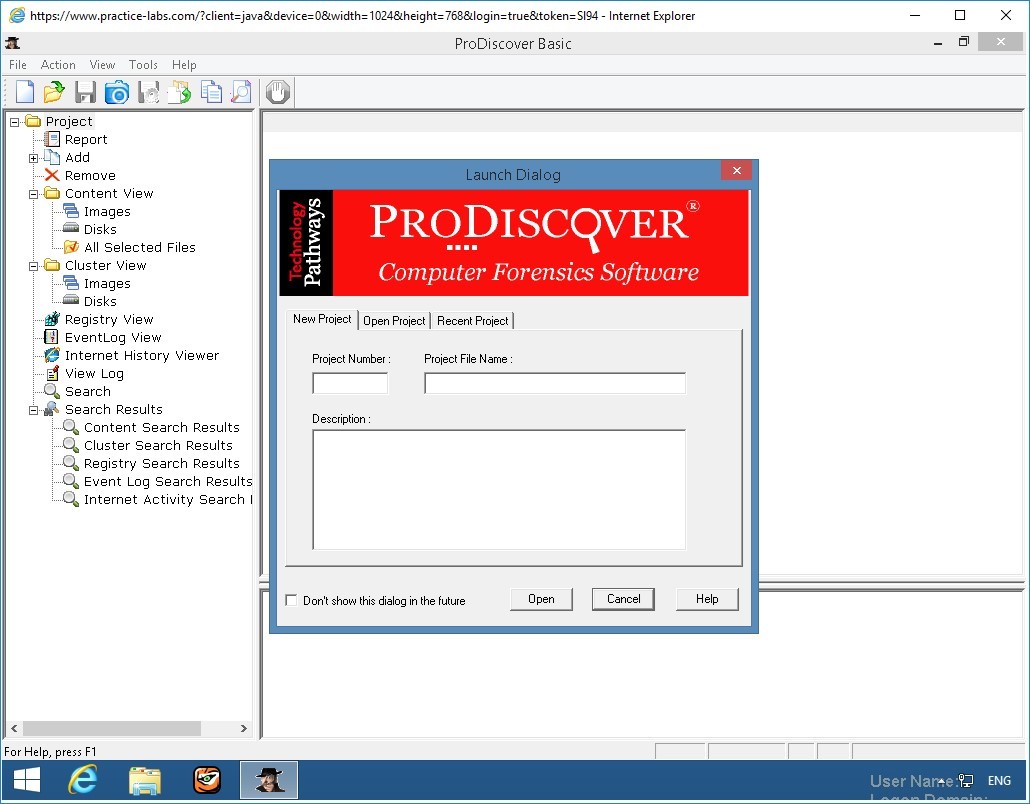Switch to the Open Project tab
Image resolution: width=1030 pixels, height=804 pixels.
pyautogui.click(x=394, y=321)
